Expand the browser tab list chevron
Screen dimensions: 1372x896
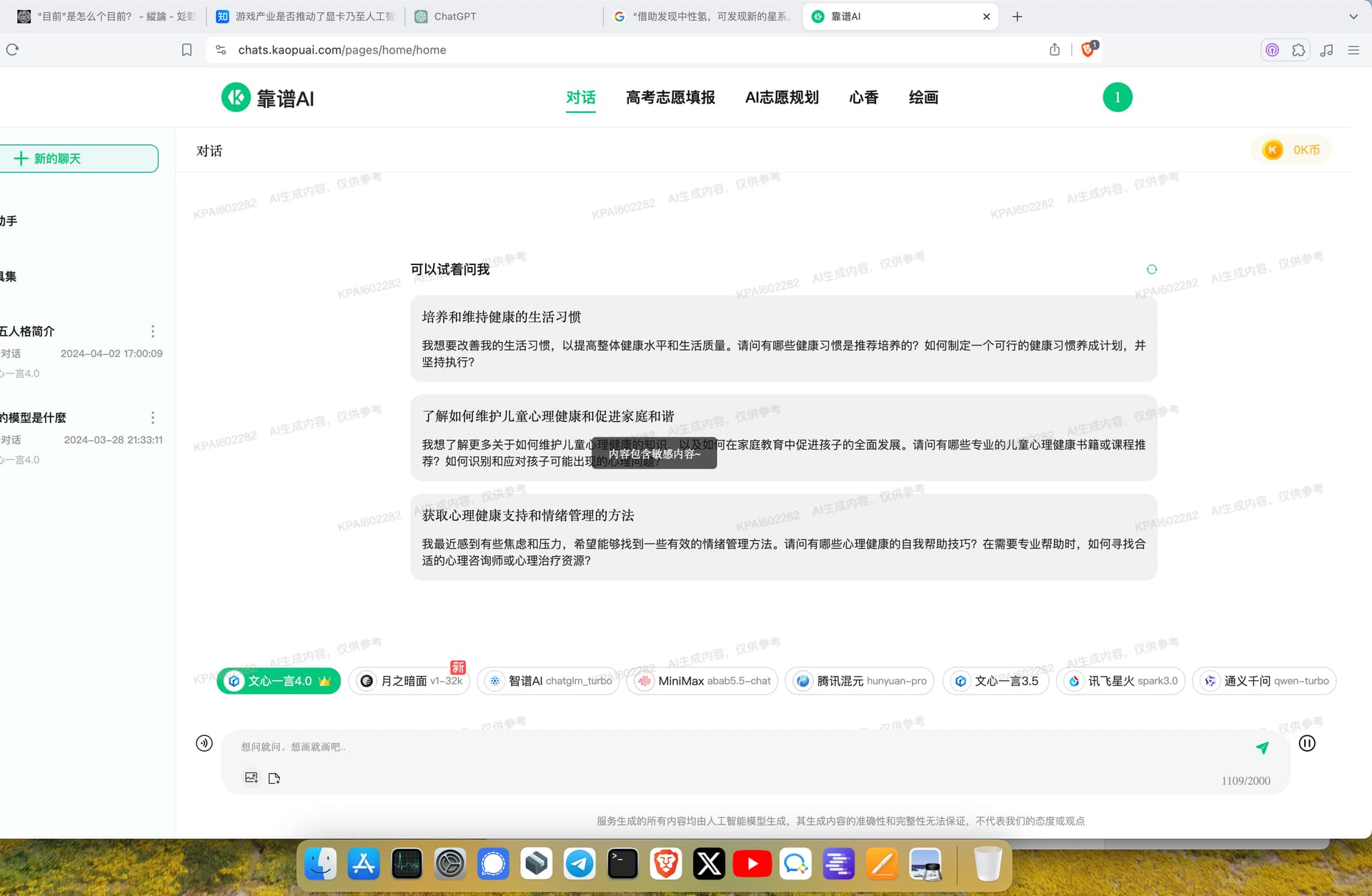(x=1353, y=16)
